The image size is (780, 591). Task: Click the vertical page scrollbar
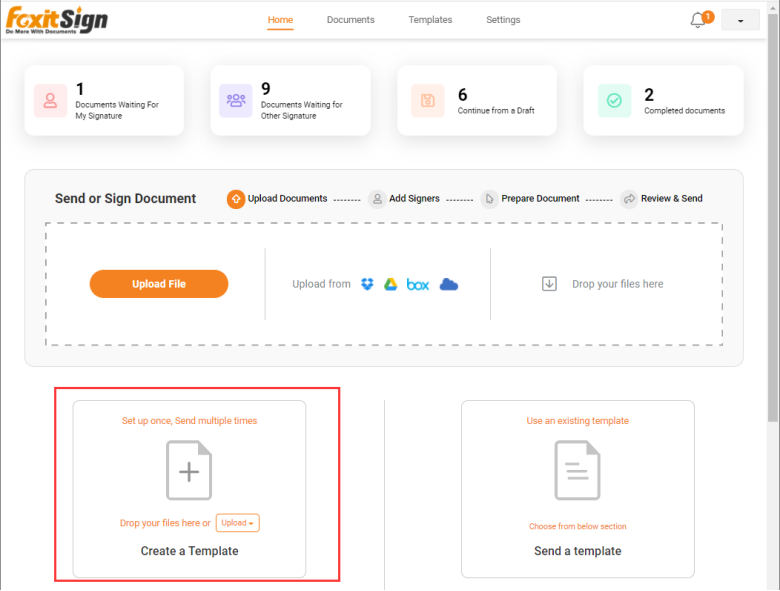coord(773,219)
